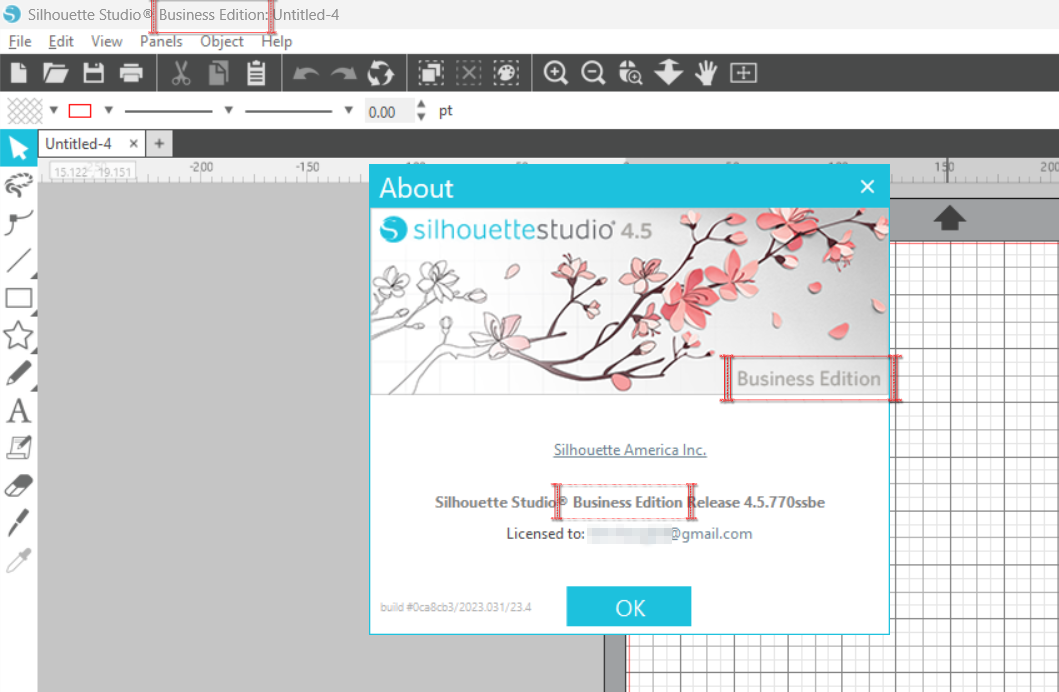Open the Help menu
This screenshot has width=1059, height=692.
click(x=276, y=41)
